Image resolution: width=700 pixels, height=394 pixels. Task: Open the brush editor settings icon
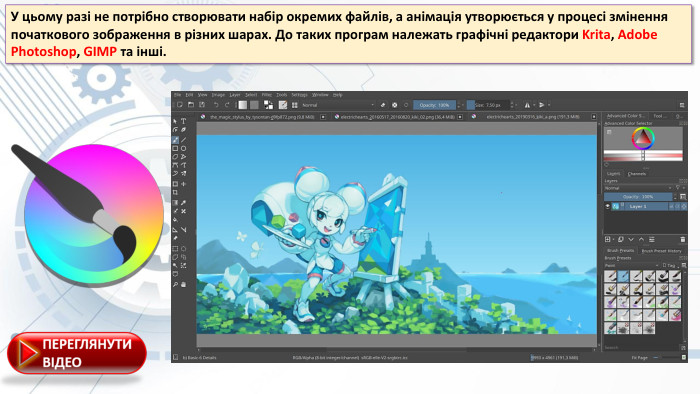tap(283, 105)
